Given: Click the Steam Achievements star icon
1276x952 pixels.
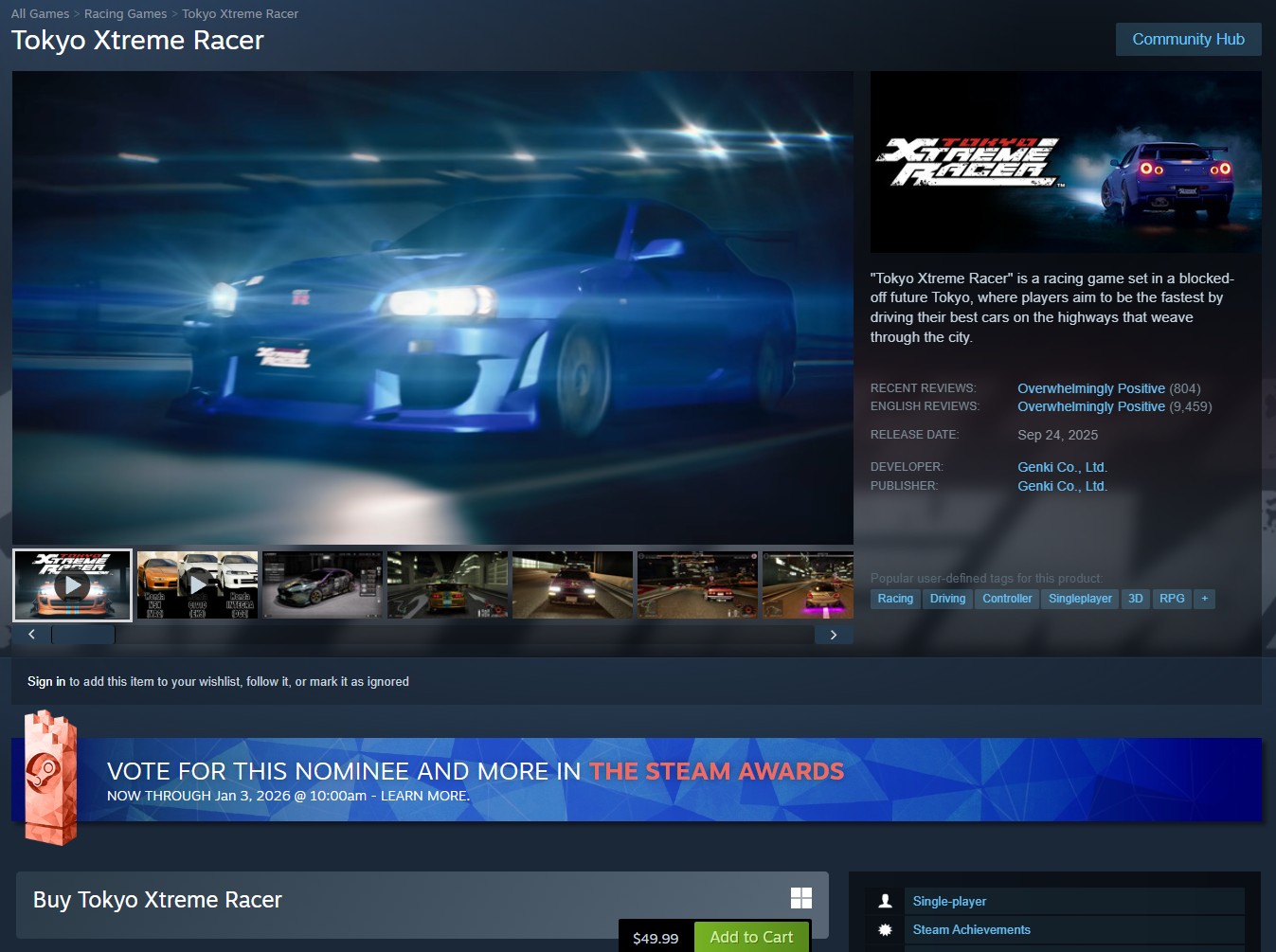Looking at the screenshot, I should click(885, 929).
